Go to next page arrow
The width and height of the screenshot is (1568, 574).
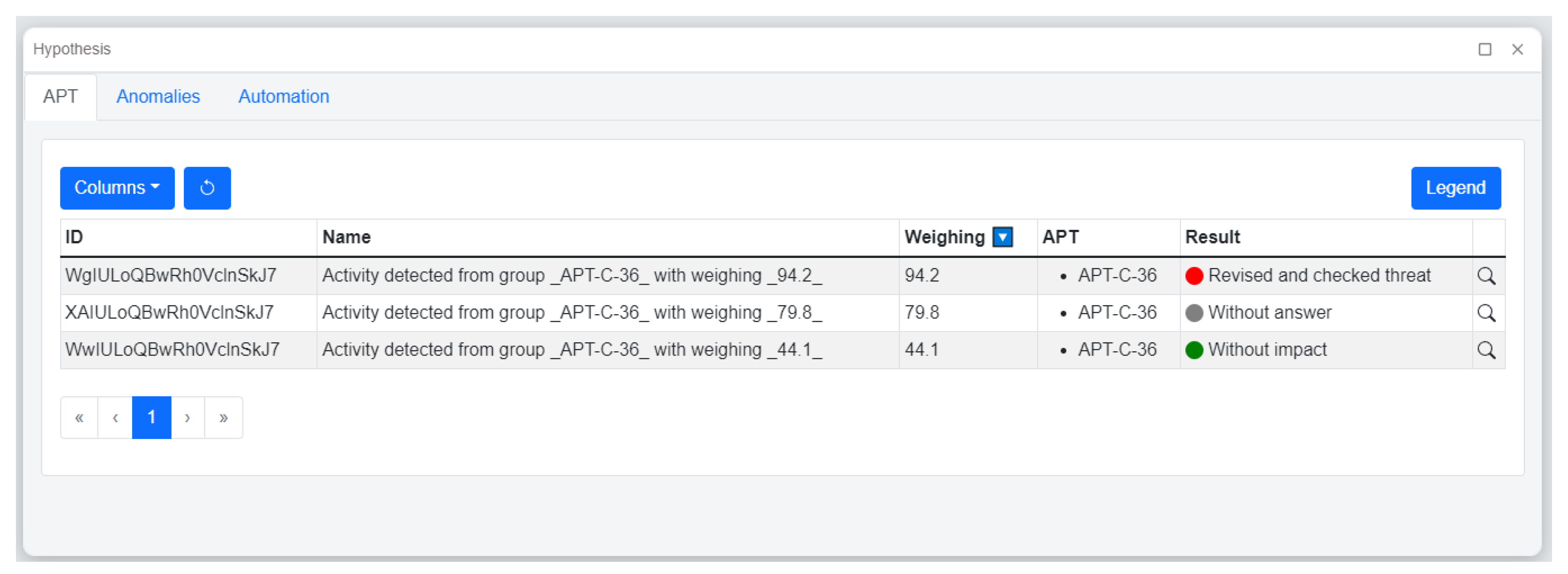pos(188,417)
